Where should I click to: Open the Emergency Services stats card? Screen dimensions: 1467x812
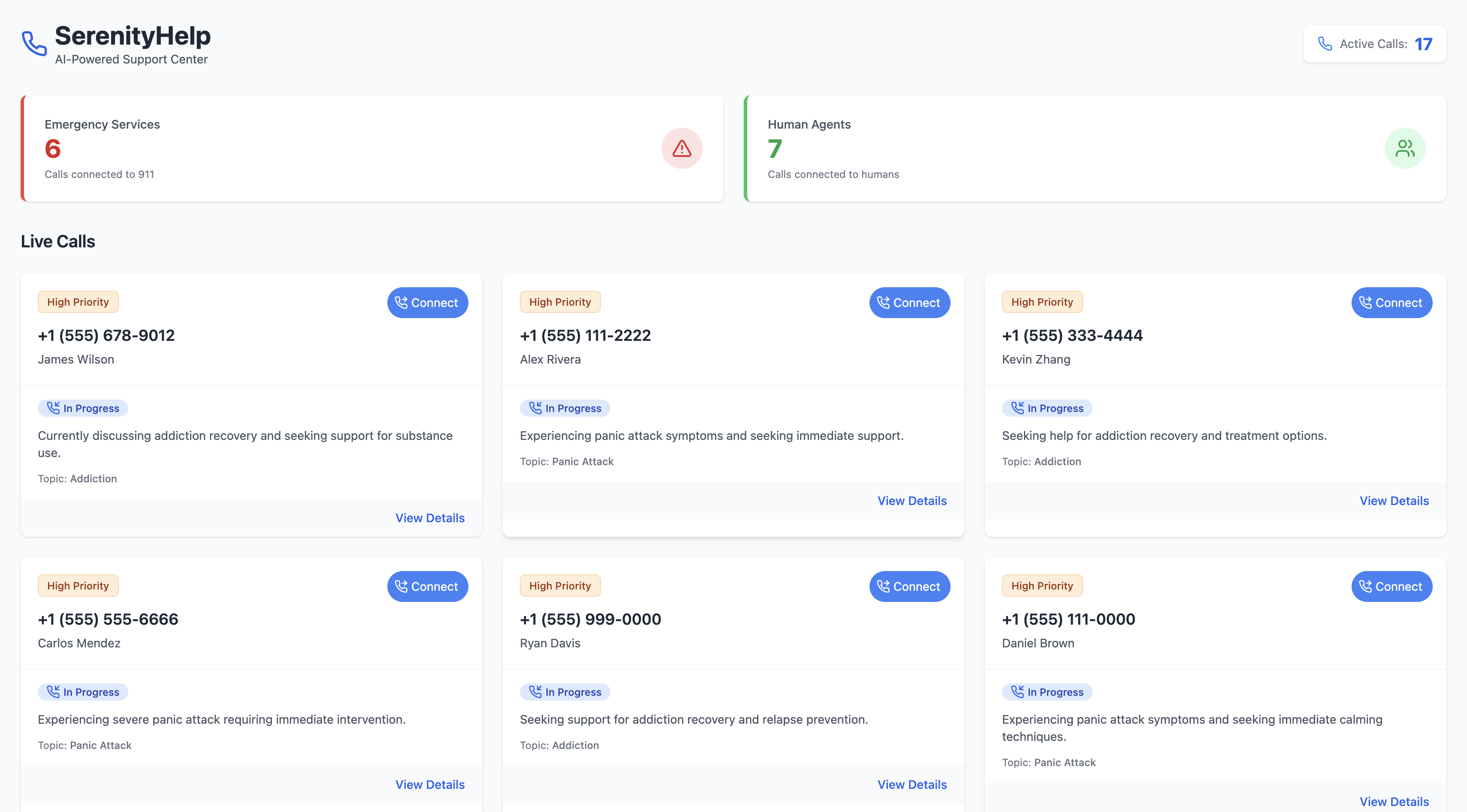tap(372, 148)
